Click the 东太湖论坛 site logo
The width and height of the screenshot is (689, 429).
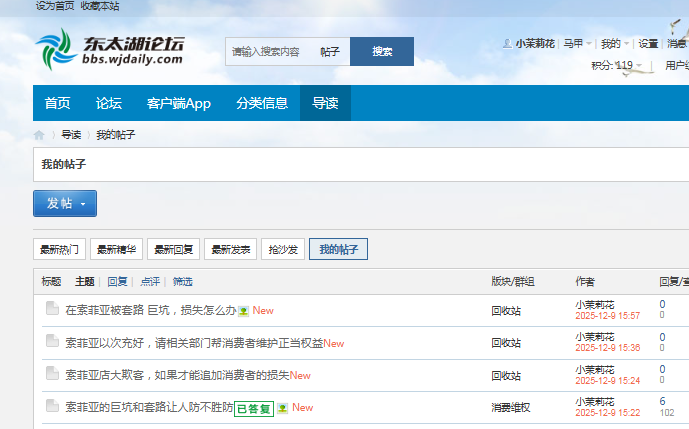(110, 49)
